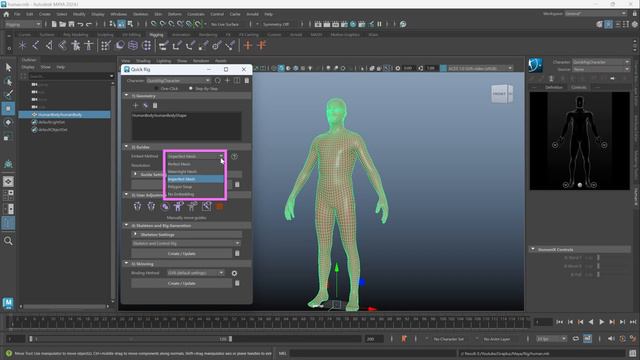Click the T-pose guides icon in User Adjustment
Viewport: 640px width, 360px height.
click(178, 207)
